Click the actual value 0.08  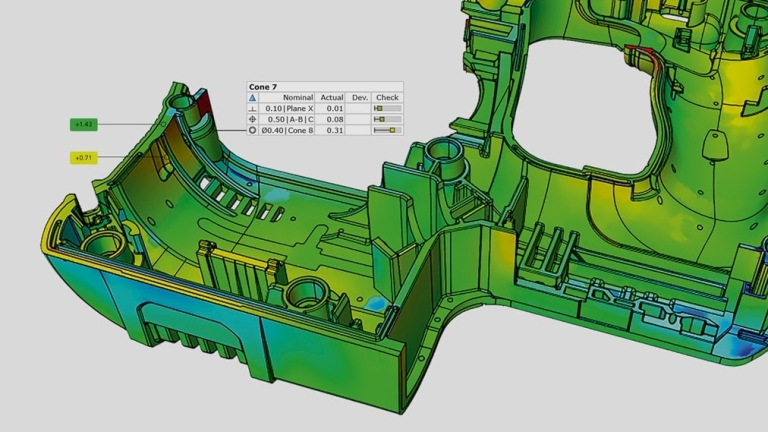pos(335,119)
